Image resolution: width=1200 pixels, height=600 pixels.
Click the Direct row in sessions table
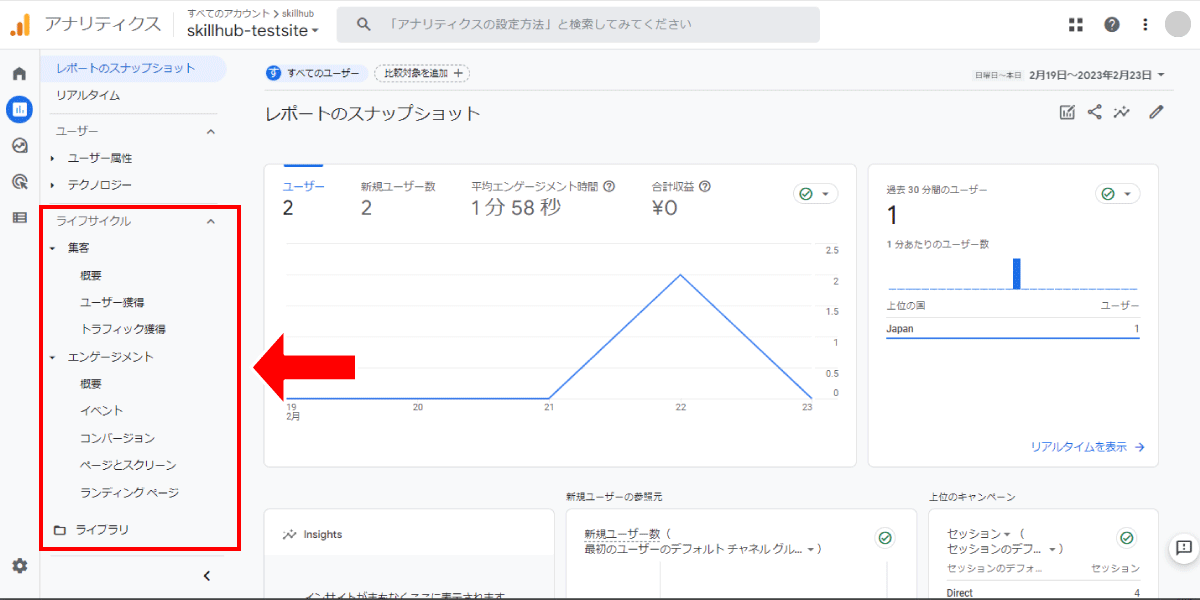[x=1043, y=593]
